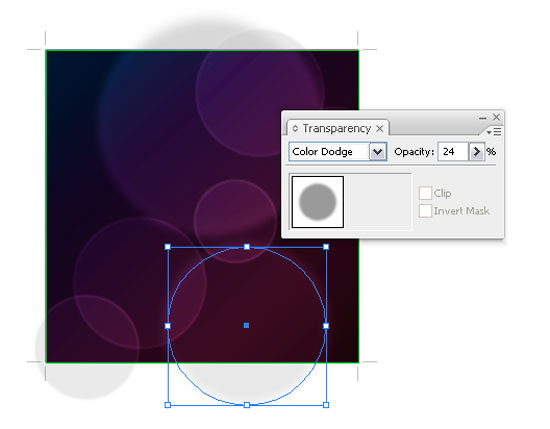This screenshot has width=550, height=429.
Task: Click the bottom-middle handle of the bounding box
Action: coord(247,405)
